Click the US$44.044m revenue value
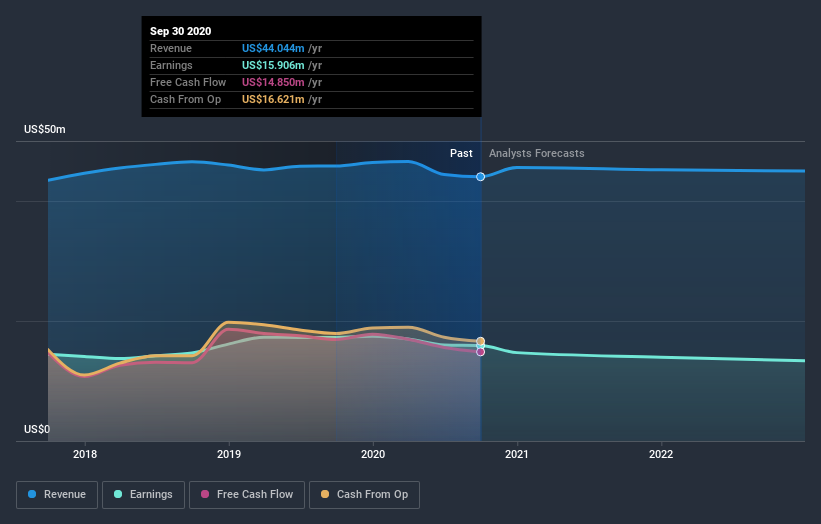The height and width of the screenshot is (524, 821). [273, 48]
